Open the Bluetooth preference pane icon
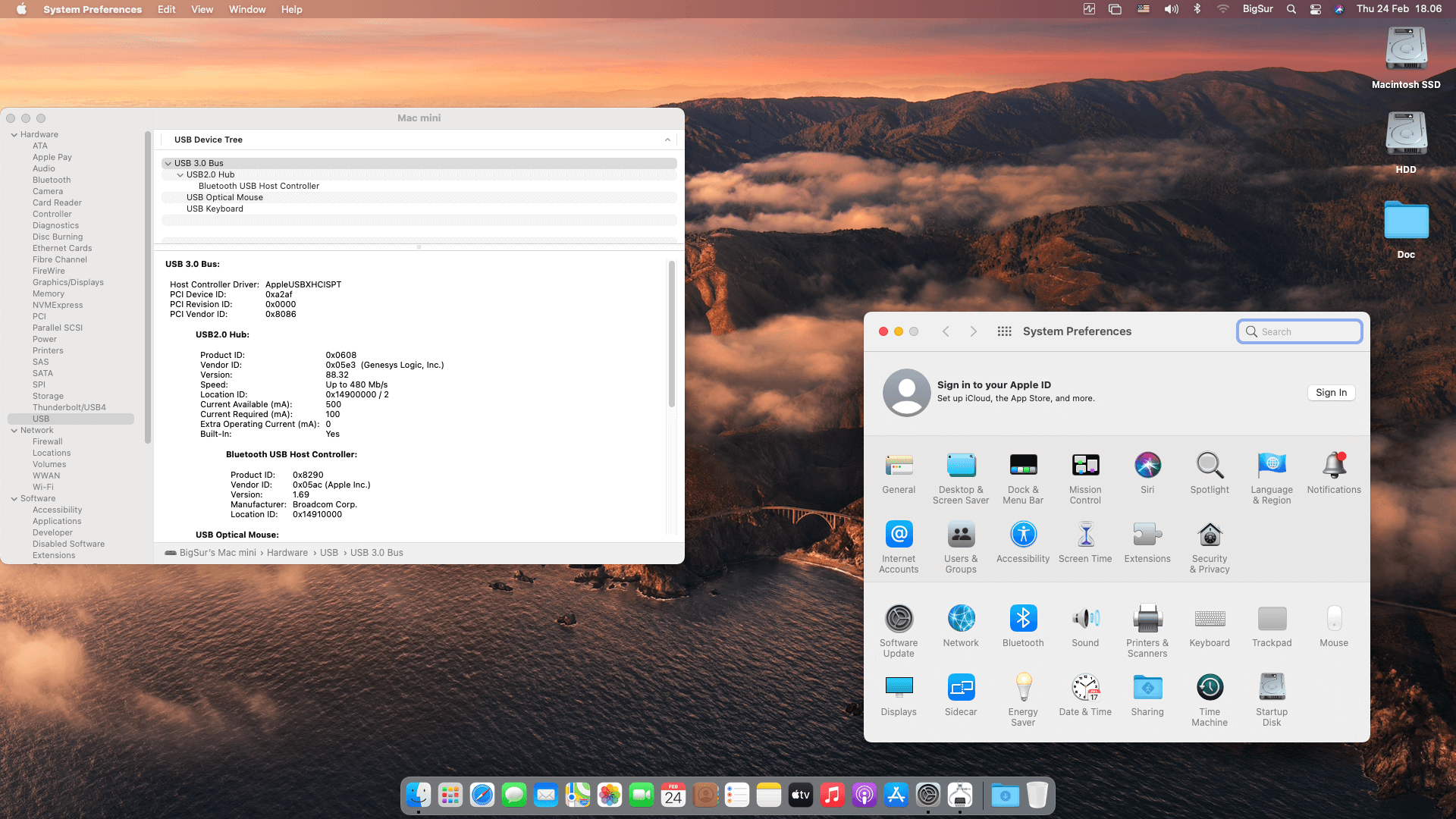The width and height of the screenshot is (1456, 819). [x=1023, y=619]
